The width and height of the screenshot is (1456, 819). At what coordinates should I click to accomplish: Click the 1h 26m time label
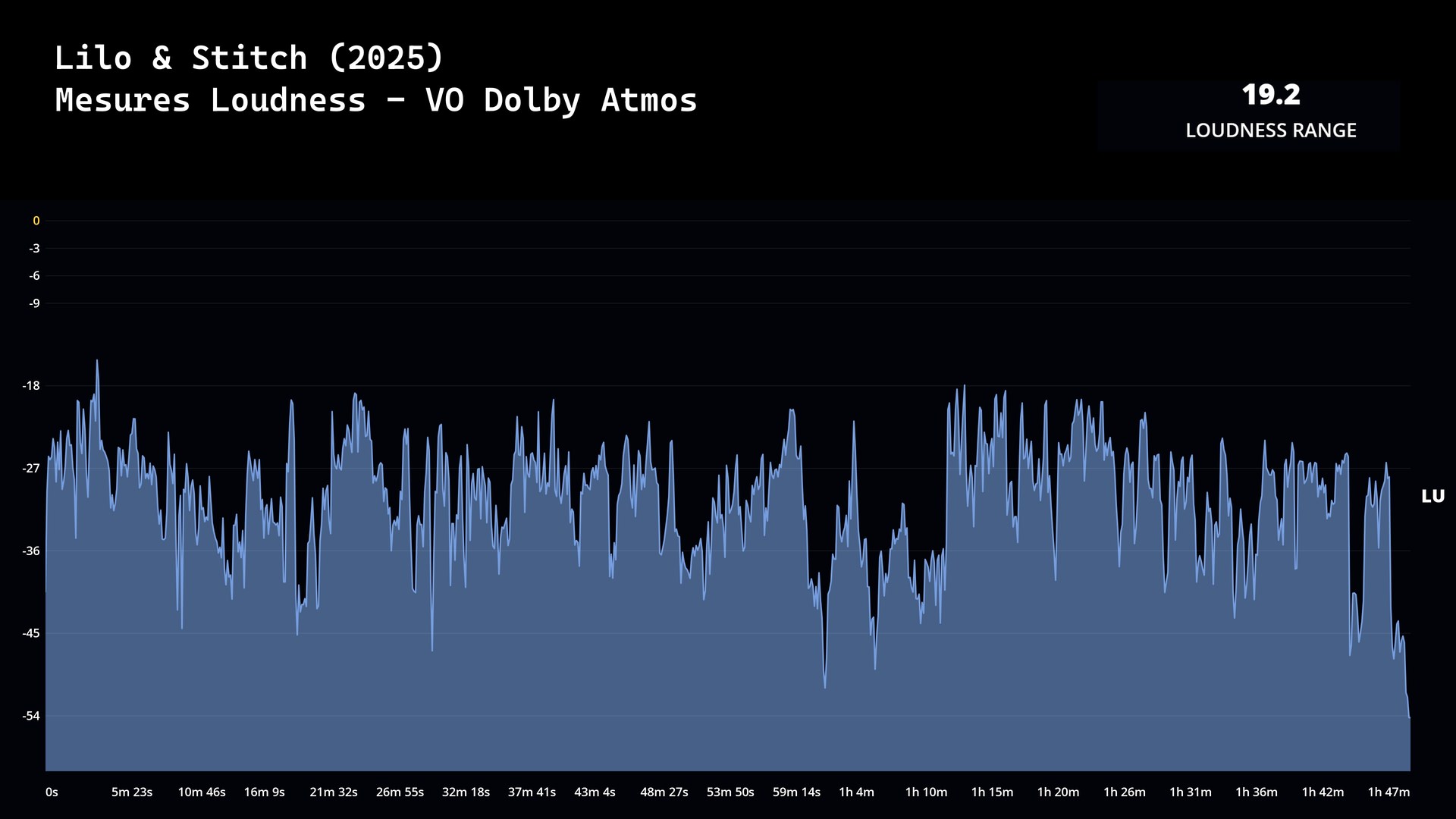[x=1124, y=792]
